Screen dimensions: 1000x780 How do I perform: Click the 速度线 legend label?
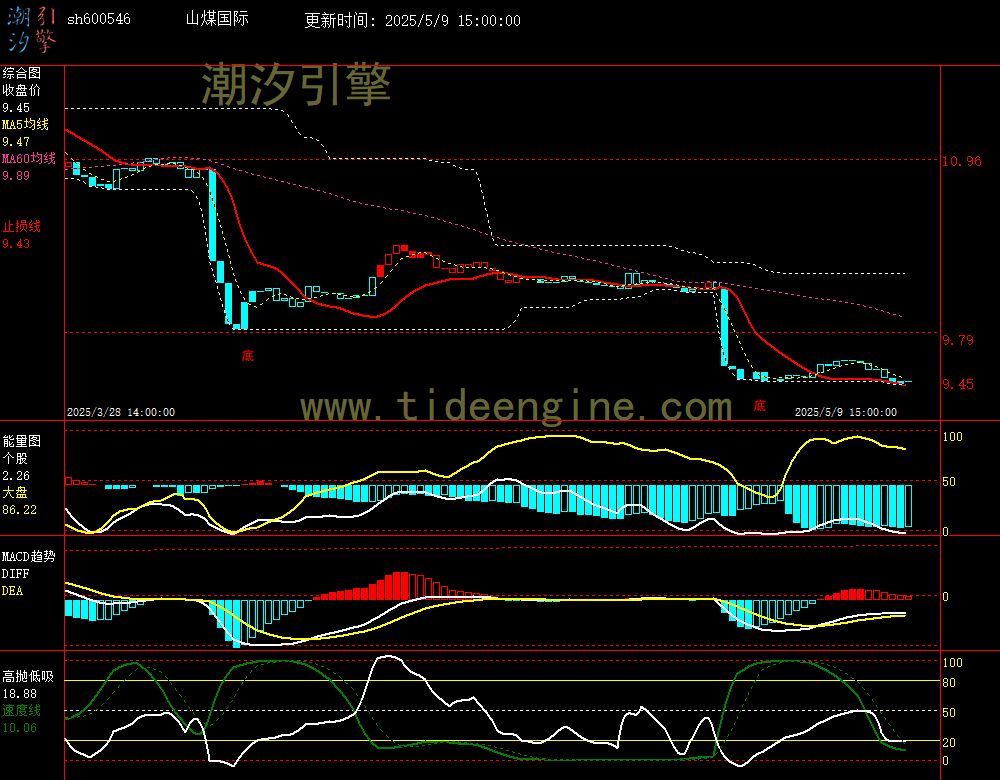(x=22, y=710)
